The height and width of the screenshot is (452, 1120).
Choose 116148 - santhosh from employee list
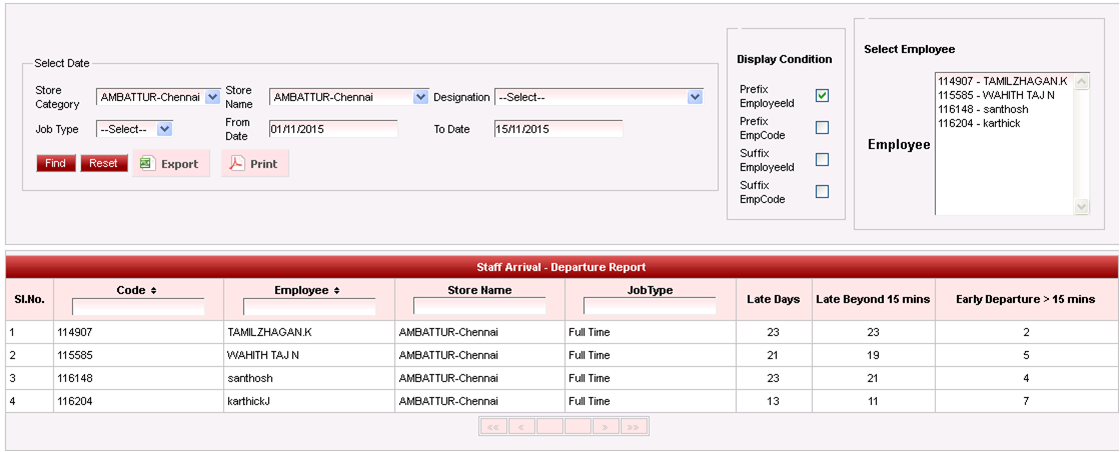pos(983,109)
